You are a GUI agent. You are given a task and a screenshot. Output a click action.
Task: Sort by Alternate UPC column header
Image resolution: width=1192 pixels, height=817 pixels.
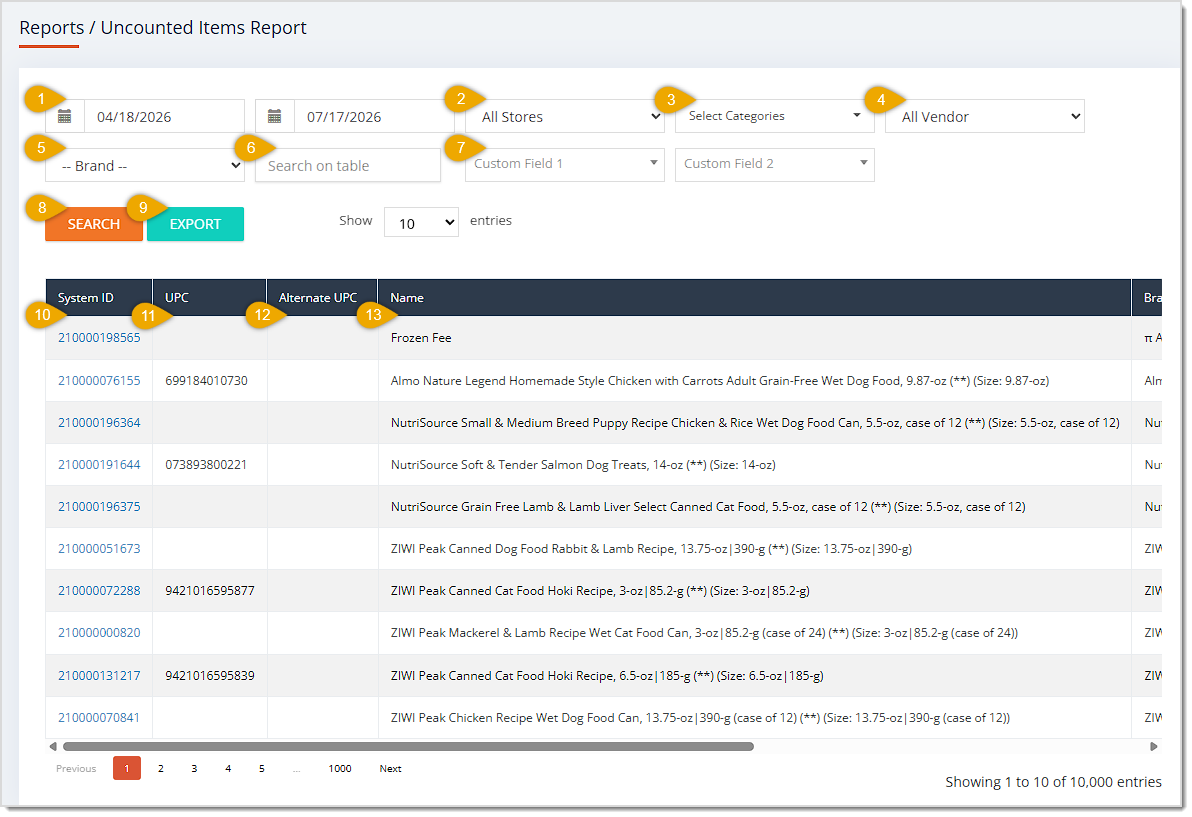pos(322,297)
